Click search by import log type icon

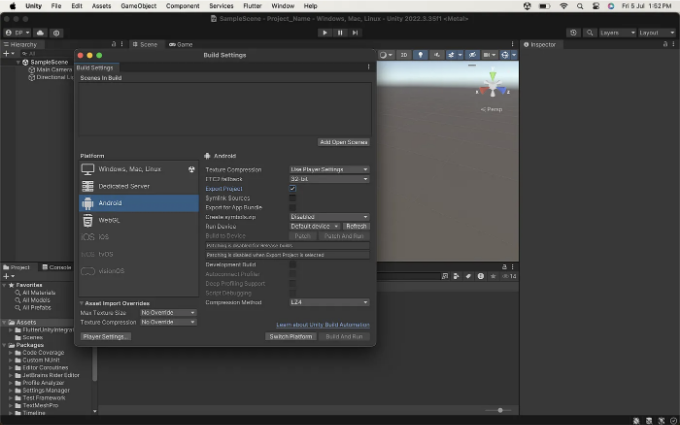tap(481, 276)
